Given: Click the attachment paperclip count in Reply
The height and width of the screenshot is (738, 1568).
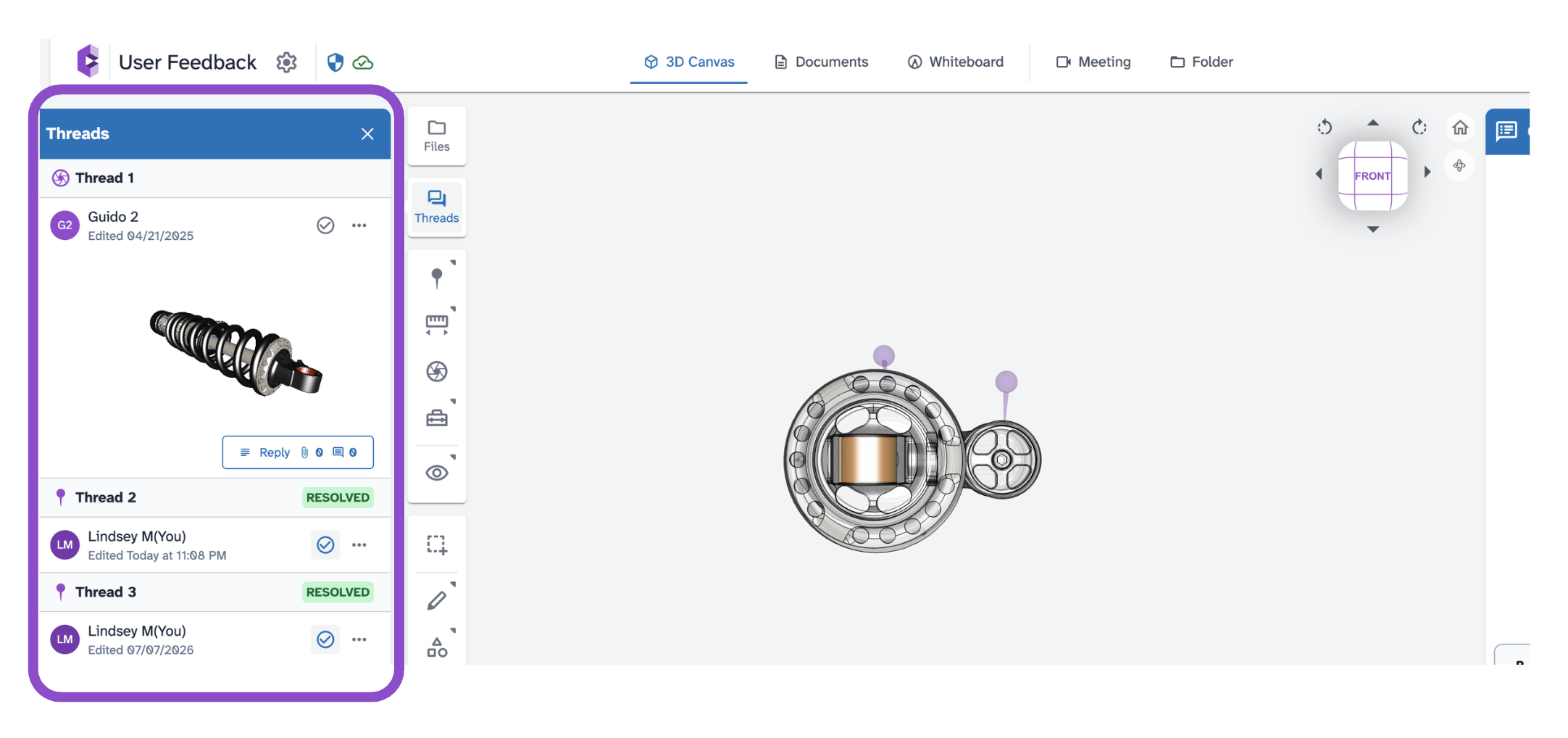Looking at the screenshot, I should pos(312,452).
